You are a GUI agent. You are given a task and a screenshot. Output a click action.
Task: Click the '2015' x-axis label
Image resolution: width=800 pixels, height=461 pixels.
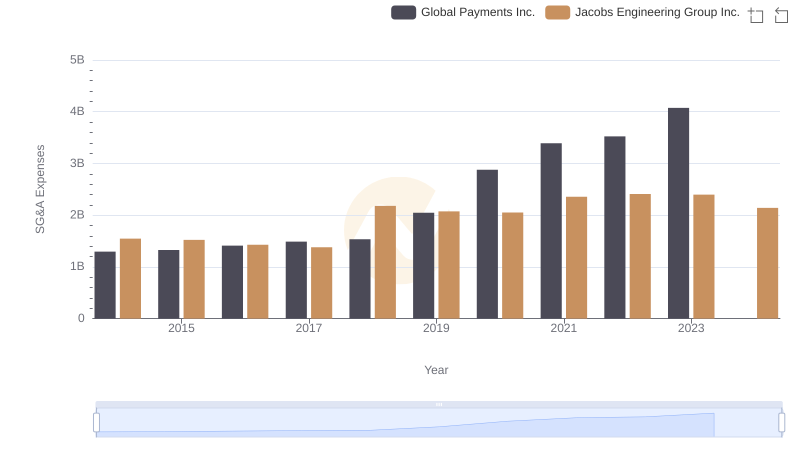[x=181, y=328]
